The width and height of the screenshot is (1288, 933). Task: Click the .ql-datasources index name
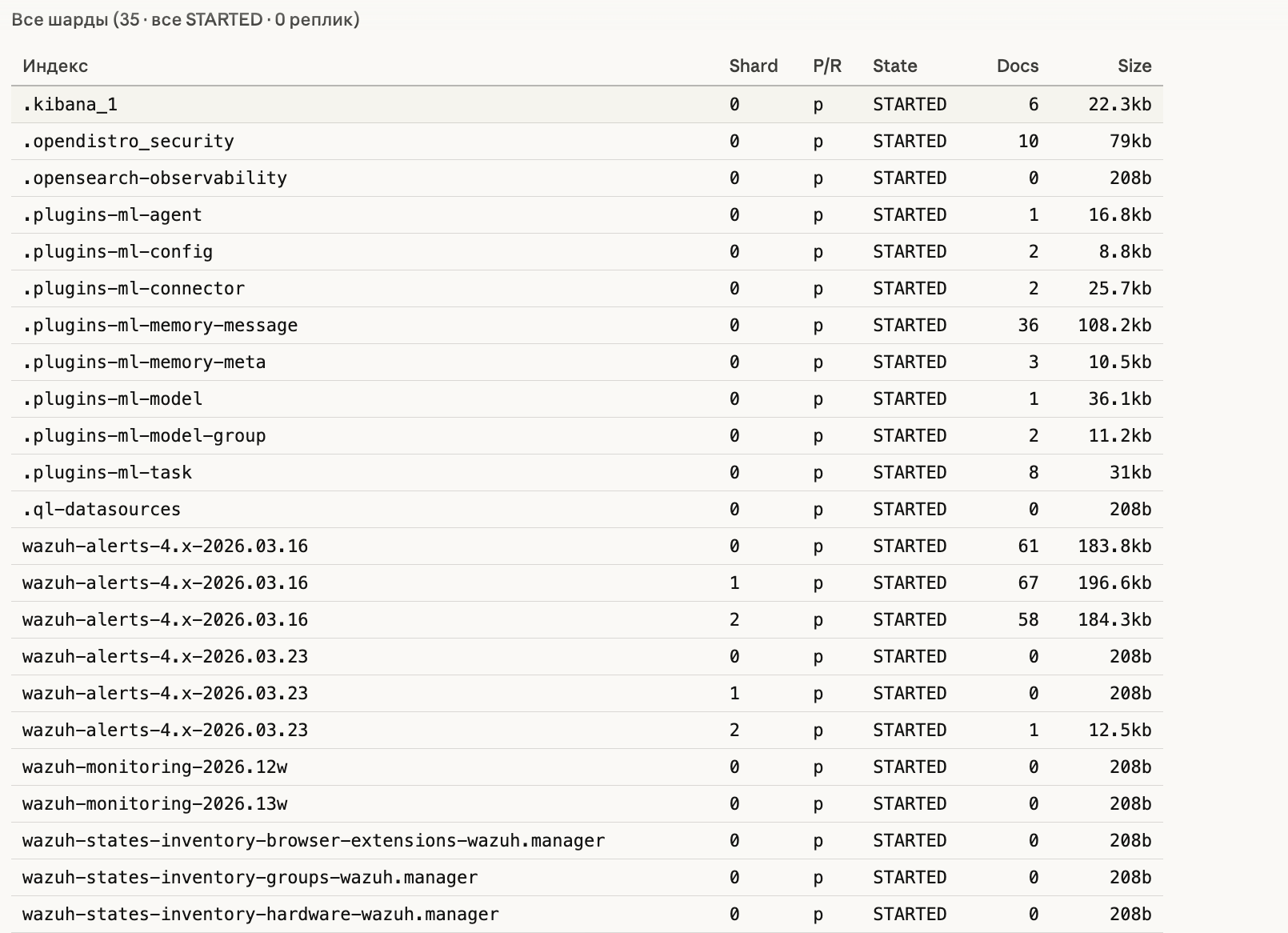click(102, 510)
